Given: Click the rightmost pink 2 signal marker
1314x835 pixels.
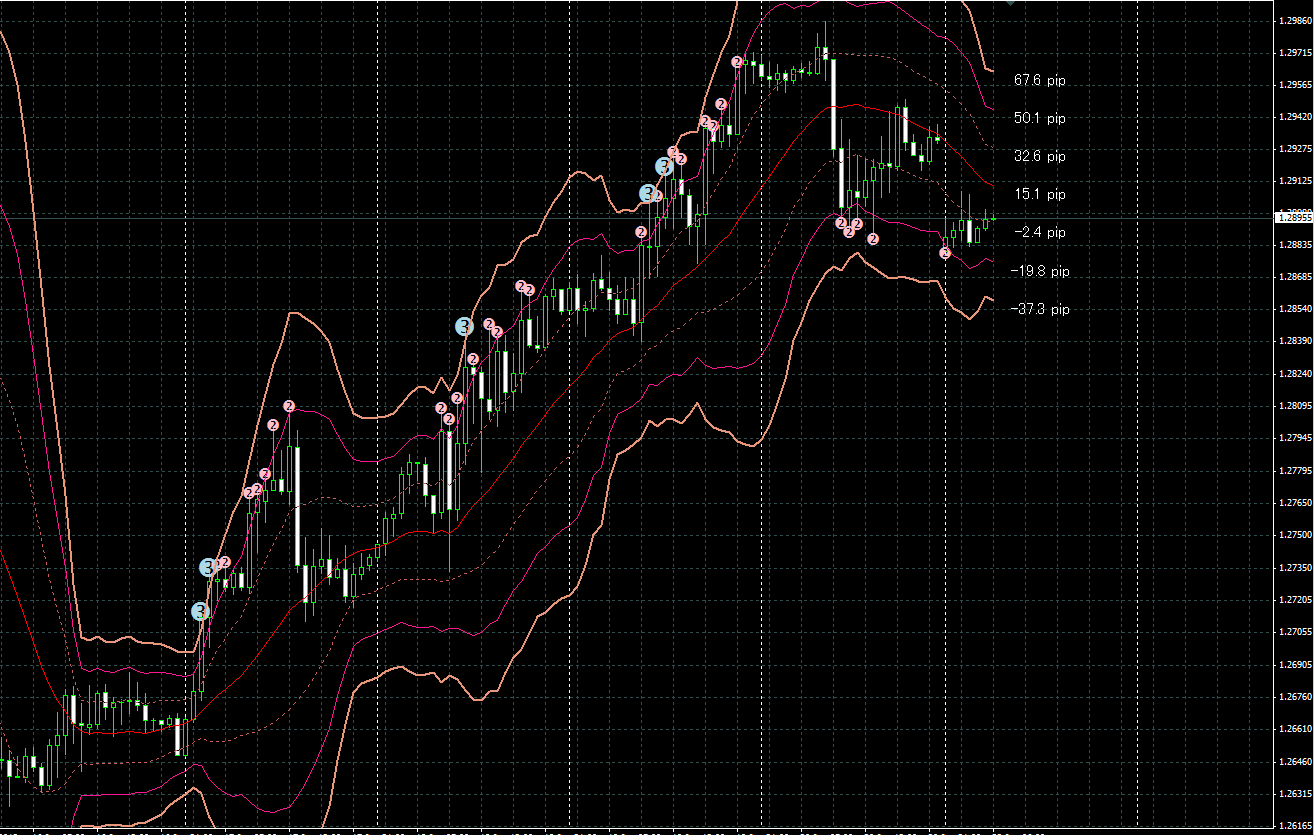Looking at the screenshot, I should pos(945,253).
